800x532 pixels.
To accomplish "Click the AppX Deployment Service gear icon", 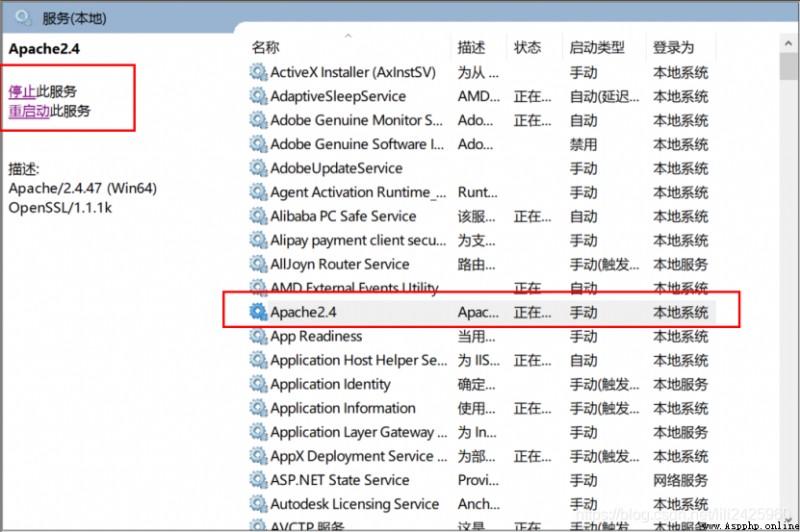I will pos(258,456).
